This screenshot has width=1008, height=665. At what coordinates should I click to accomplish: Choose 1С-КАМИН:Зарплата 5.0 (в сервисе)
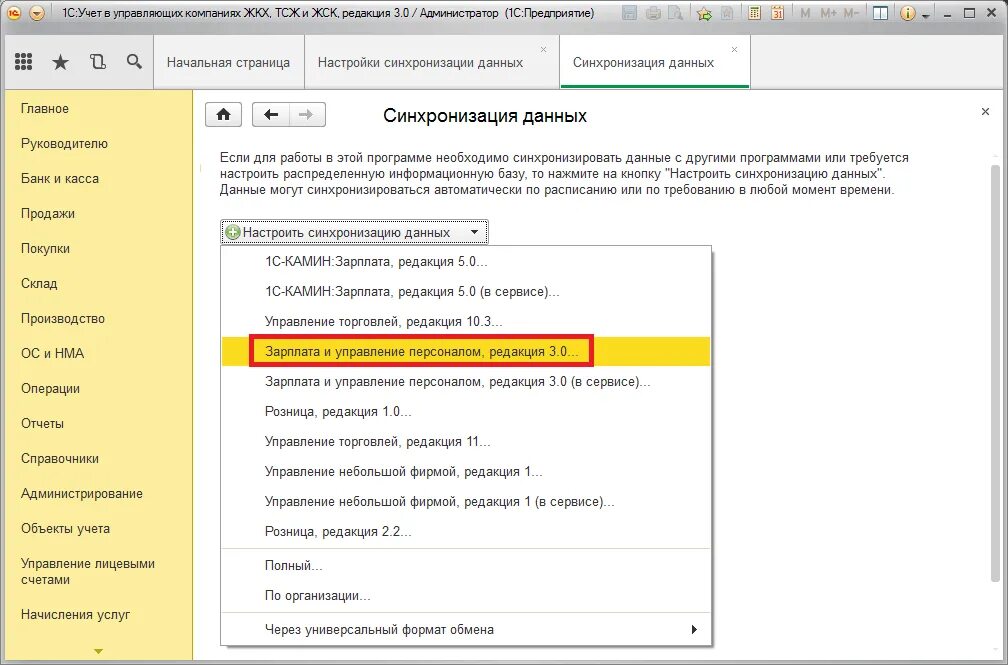(466, 291)
